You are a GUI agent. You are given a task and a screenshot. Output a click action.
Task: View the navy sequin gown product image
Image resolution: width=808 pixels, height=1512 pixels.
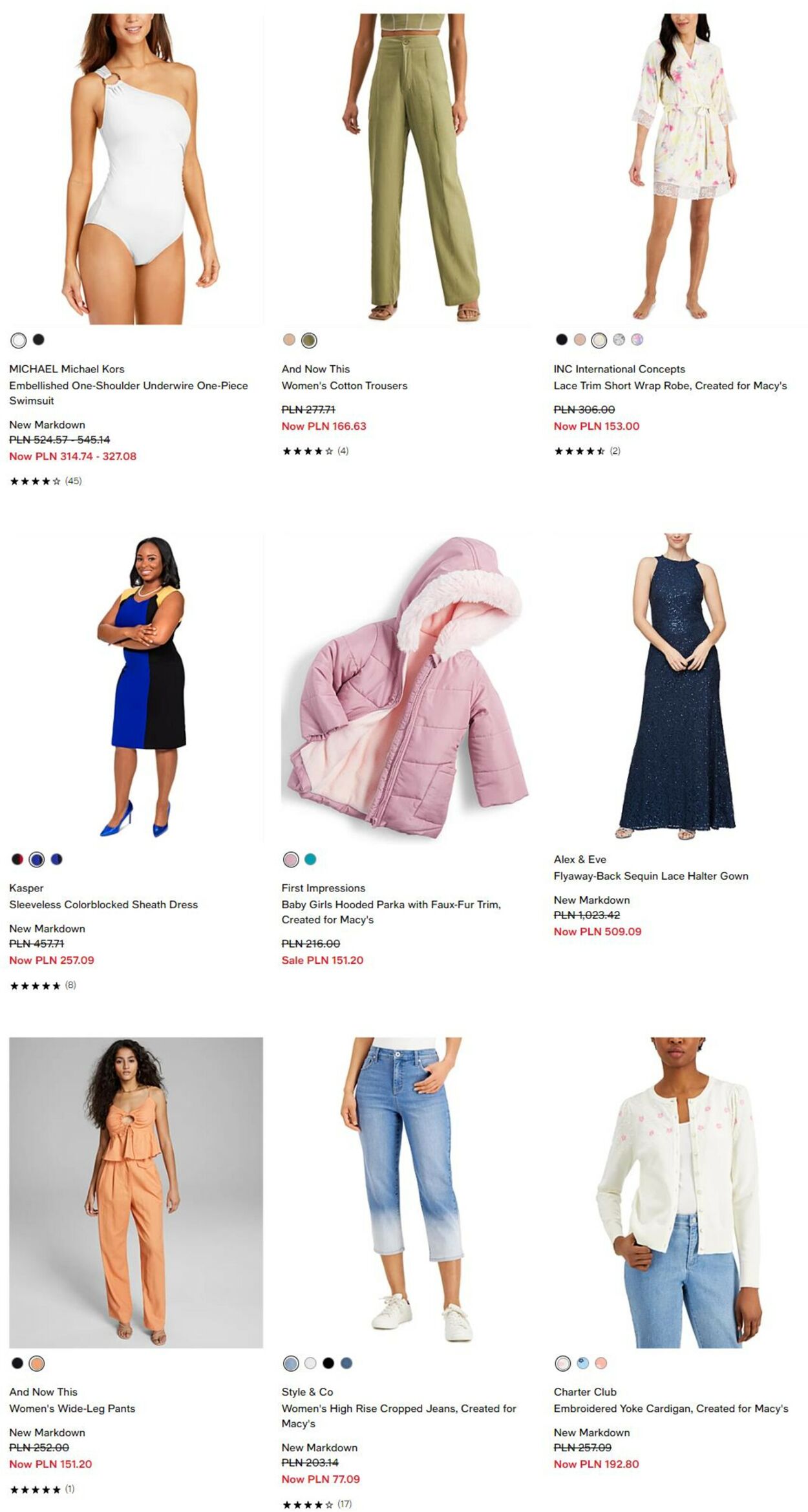coord(677,687)
